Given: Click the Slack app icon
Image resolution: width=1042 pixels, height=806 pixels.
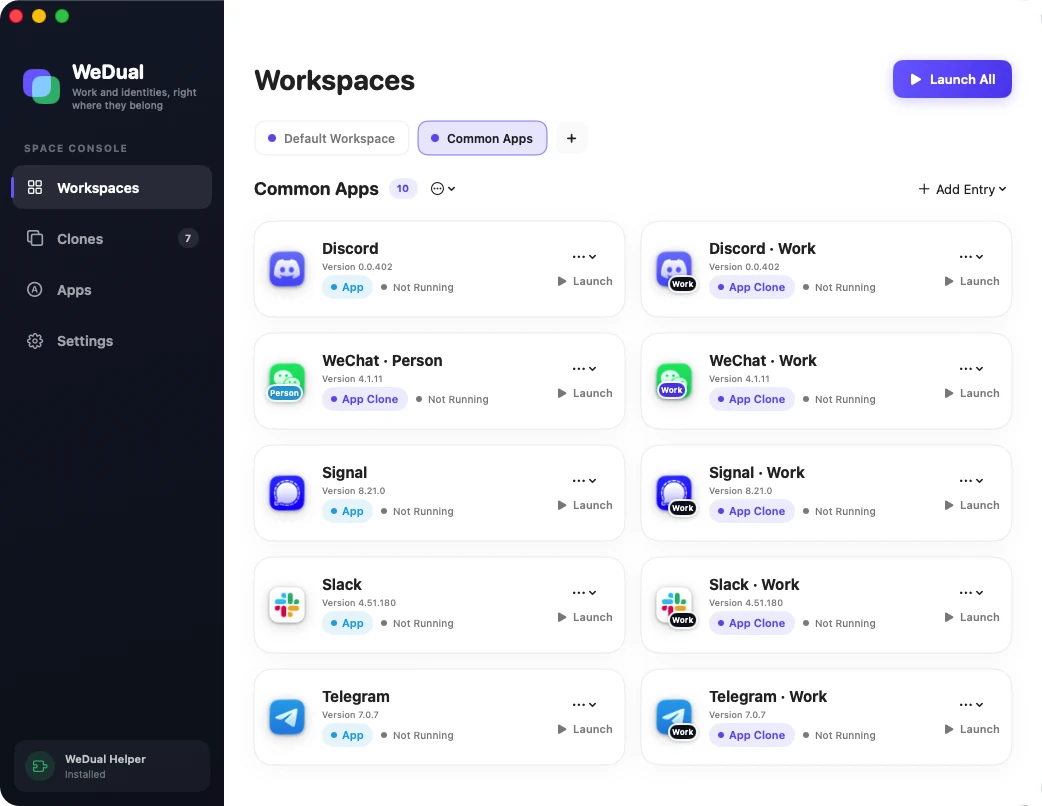Looking at the screenshot, I should point(287,605).
